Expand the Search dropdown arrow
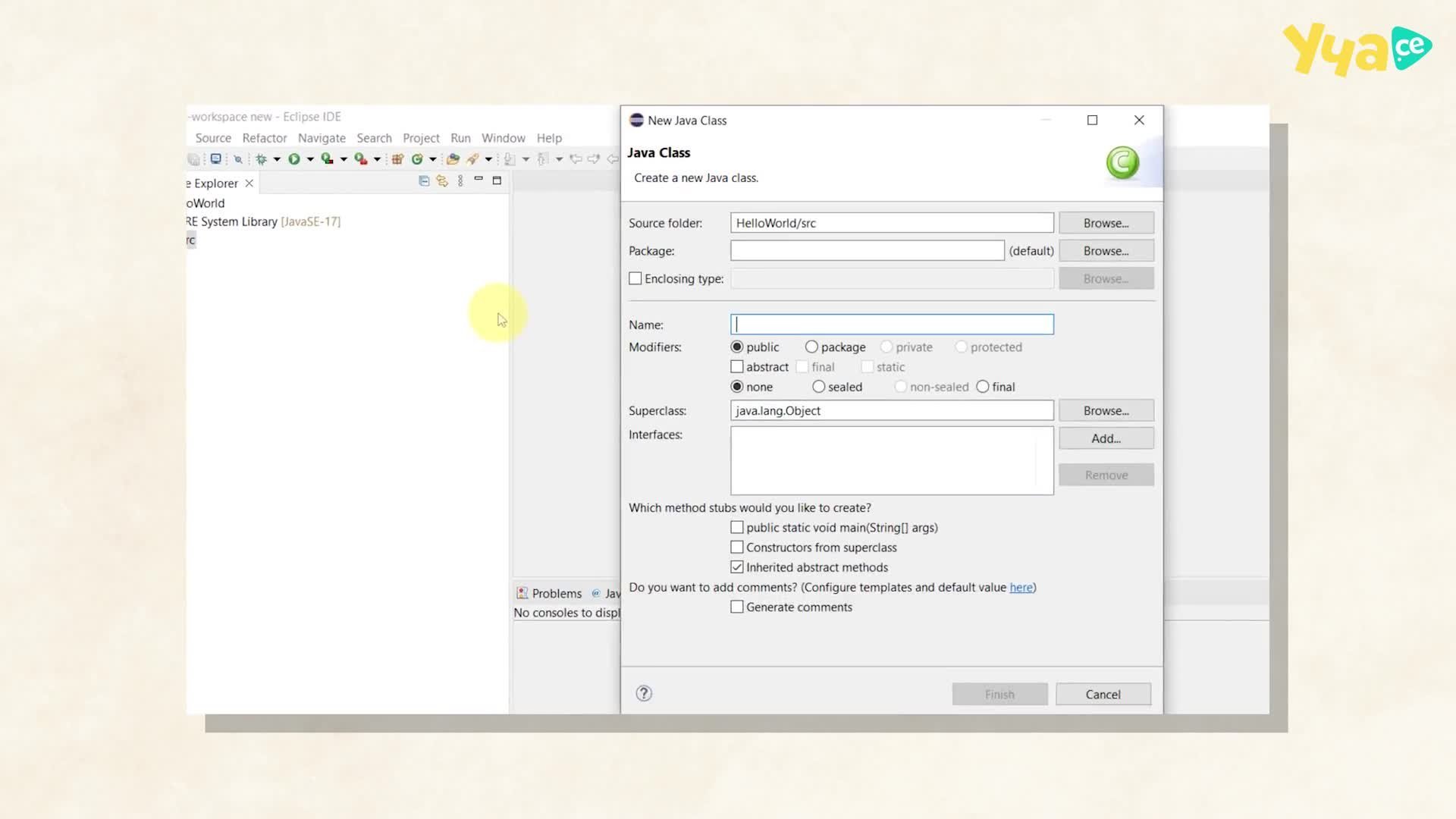The height and width of the screenshot is (819, 1456). [488, 159]
